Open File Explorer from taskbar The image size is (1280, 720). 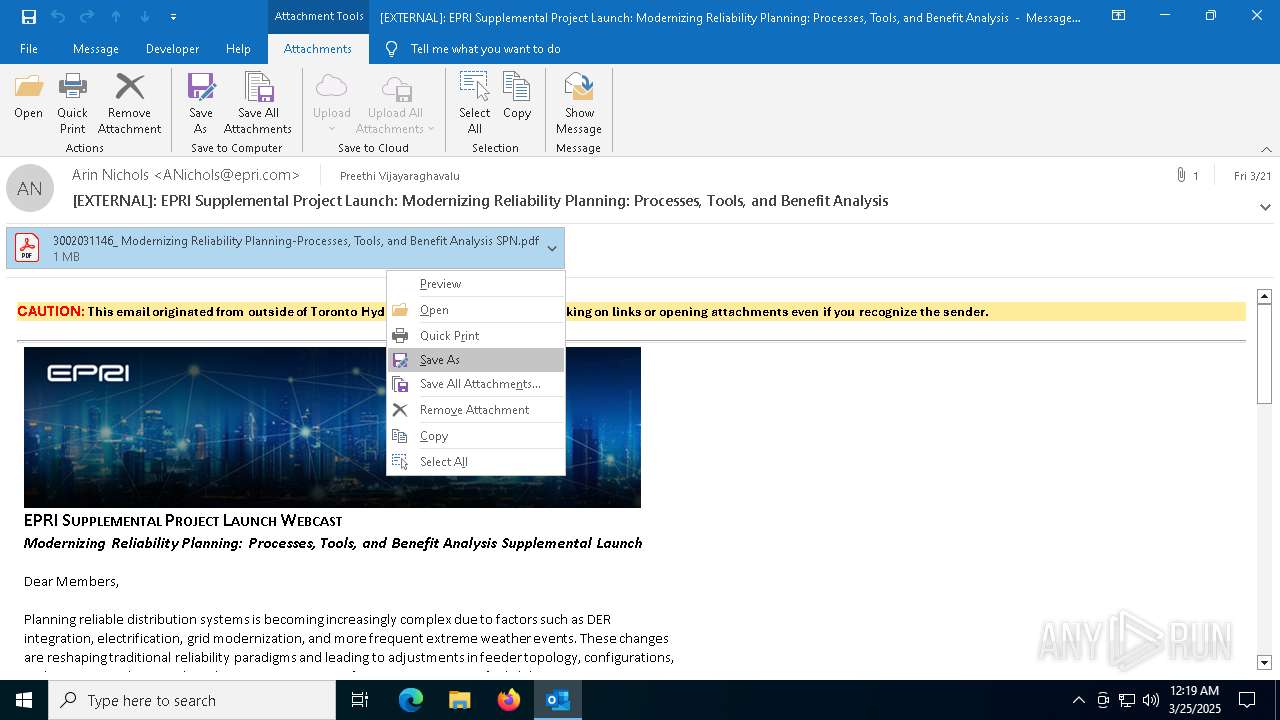pyautogui.click(x=459, y=700)
